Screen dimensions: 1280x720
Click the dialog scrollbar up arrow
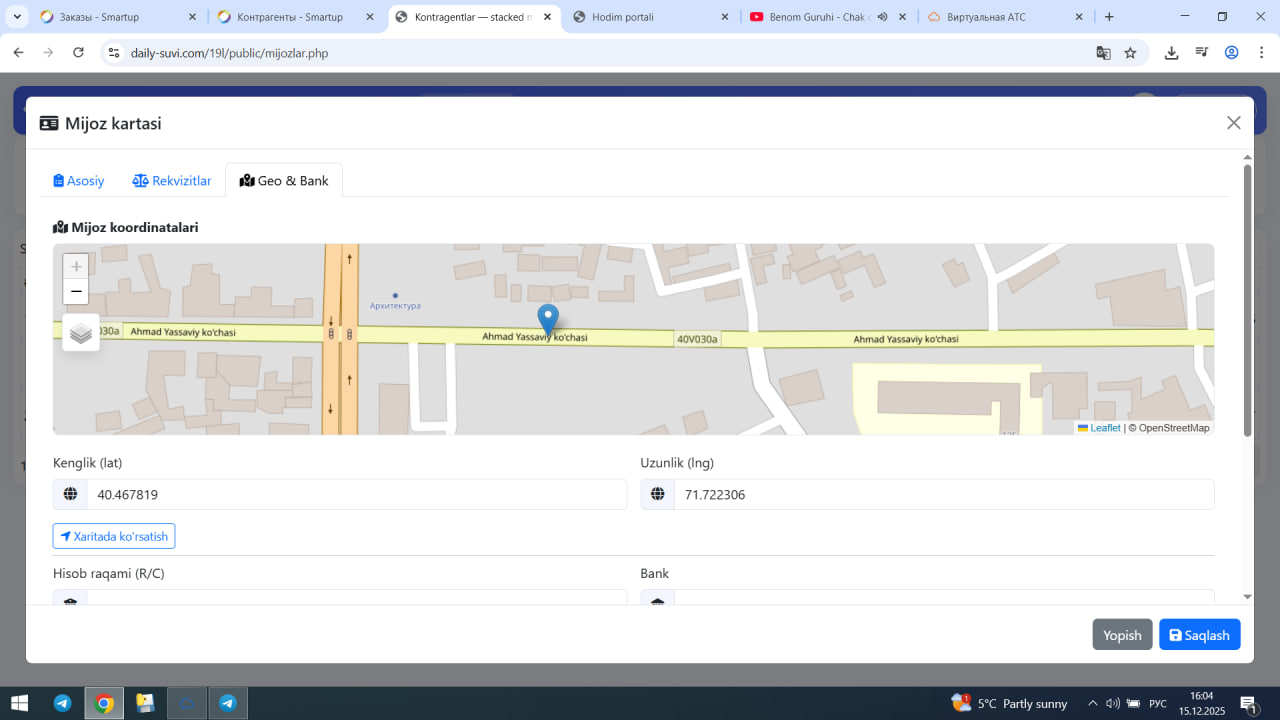[x=1247, y=157]
